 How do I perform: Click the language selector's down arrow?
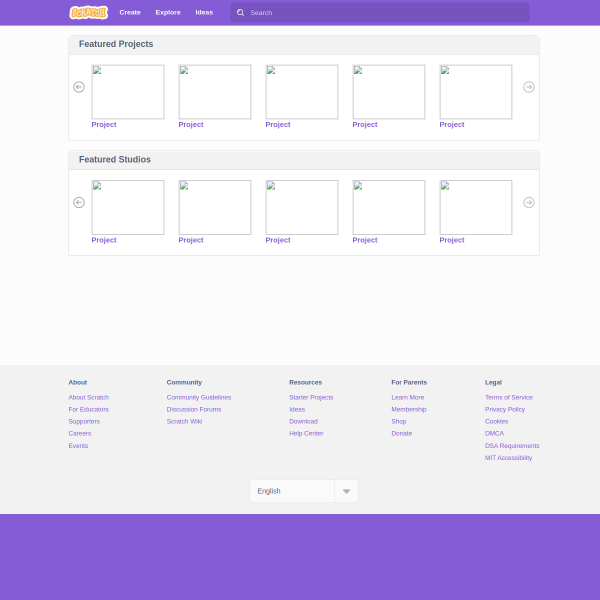(x=346, y=491)
